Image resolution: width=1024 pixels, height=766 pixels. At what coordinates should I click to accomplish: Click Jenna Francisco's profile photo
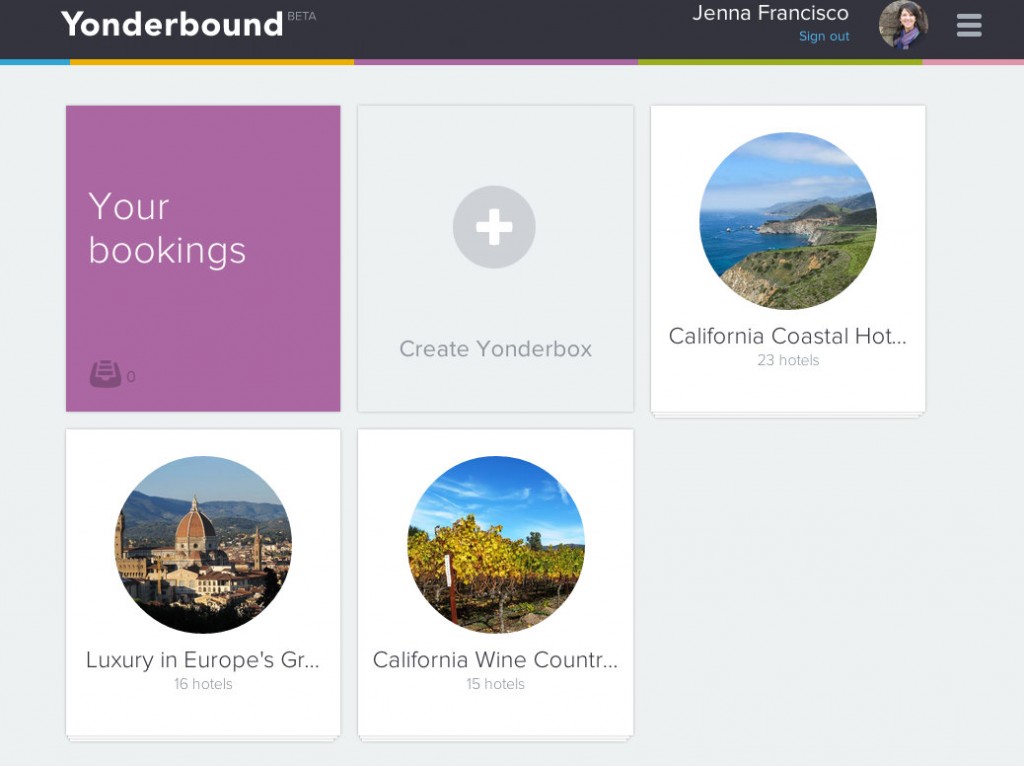pos(903,25)
